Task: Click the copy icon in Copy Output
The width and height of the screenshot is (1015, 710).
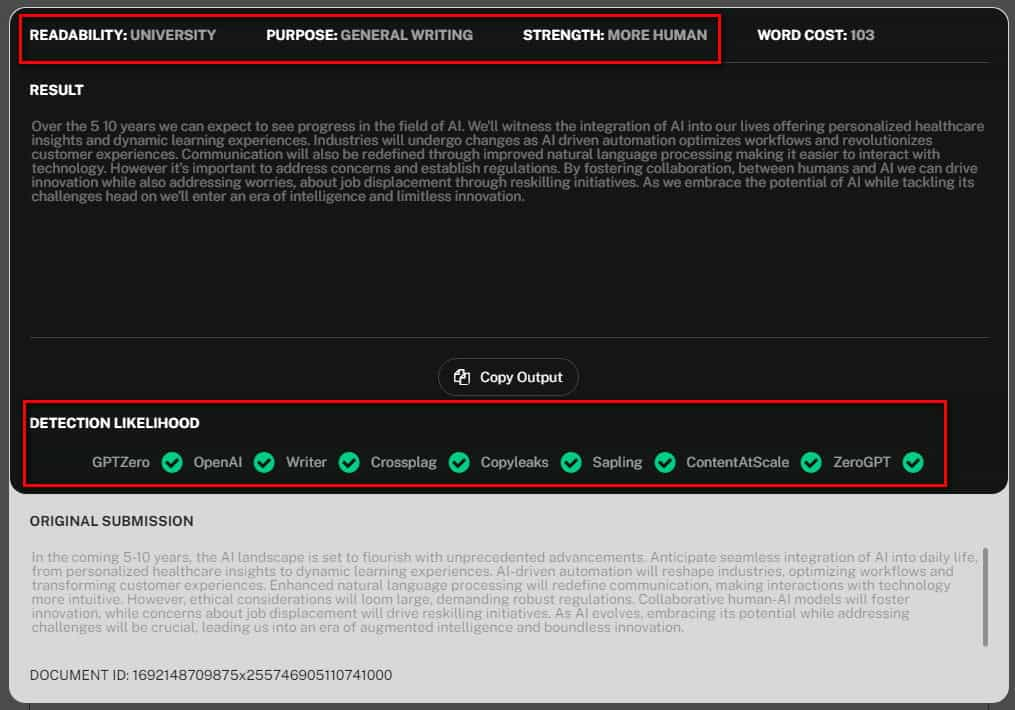Action: click(462, 377)
